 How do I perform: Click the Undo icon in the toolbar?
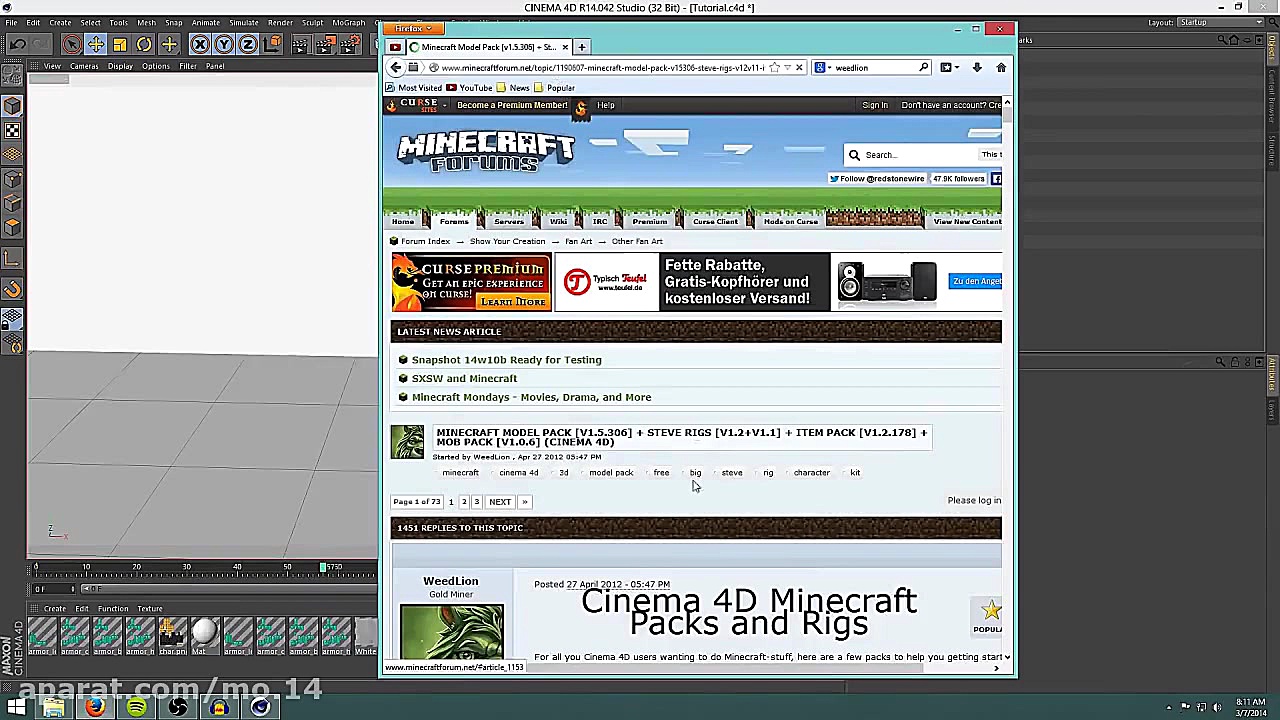(x=18, y=43)
